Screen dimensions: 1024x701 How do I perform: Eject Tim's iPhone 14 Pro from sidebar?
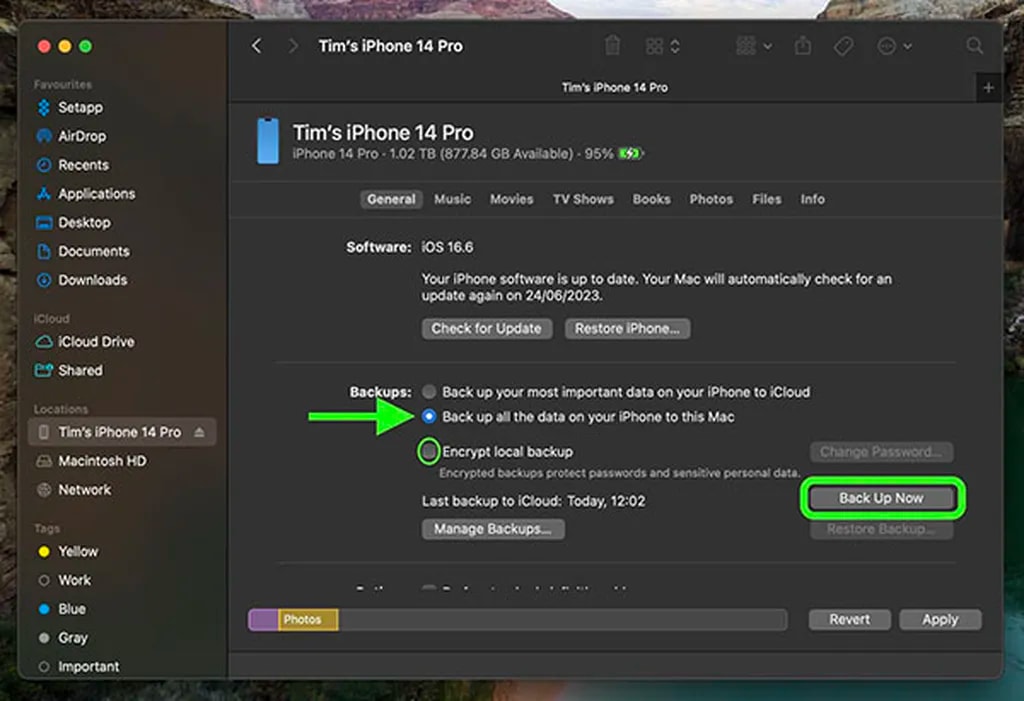click(x=198, y=432)
